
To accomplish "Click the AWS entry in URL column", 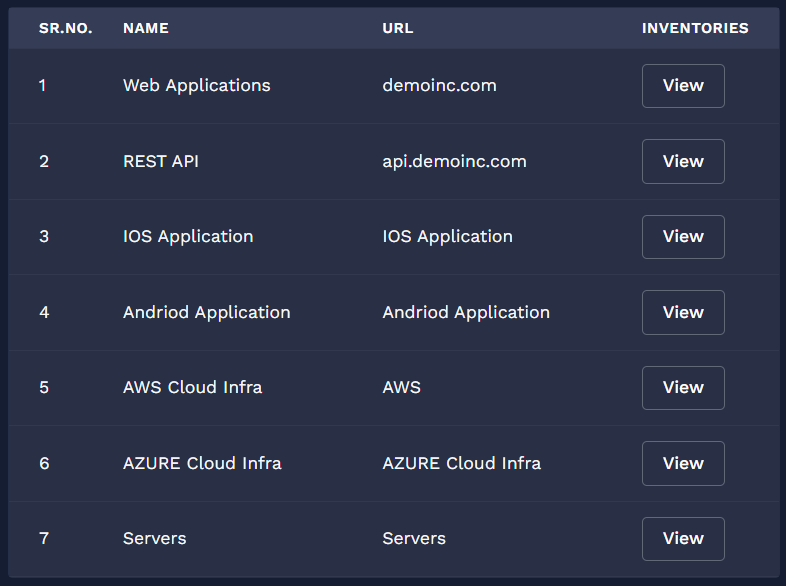I will point(401,388).
